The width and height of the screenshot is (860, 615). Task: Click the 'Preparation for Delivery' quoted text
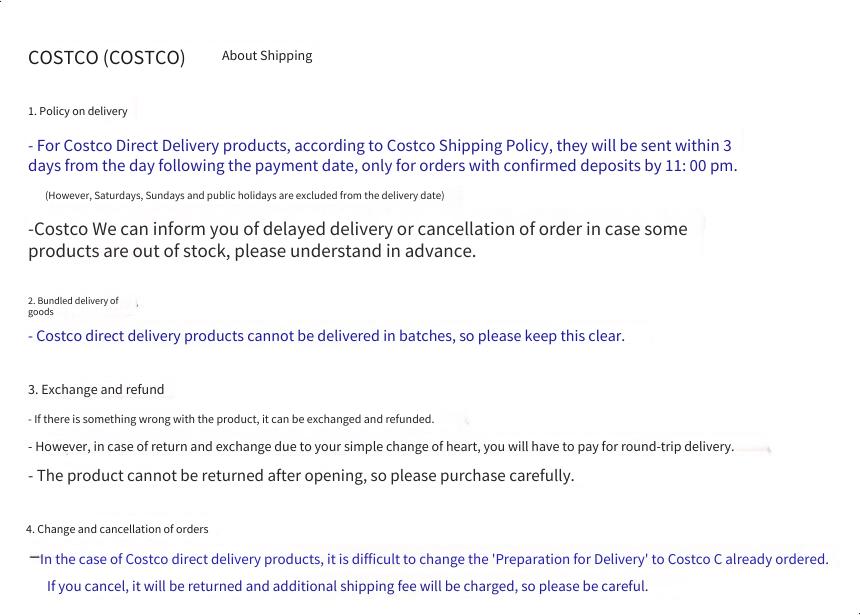pyautogui.click(x=570, y=559)
